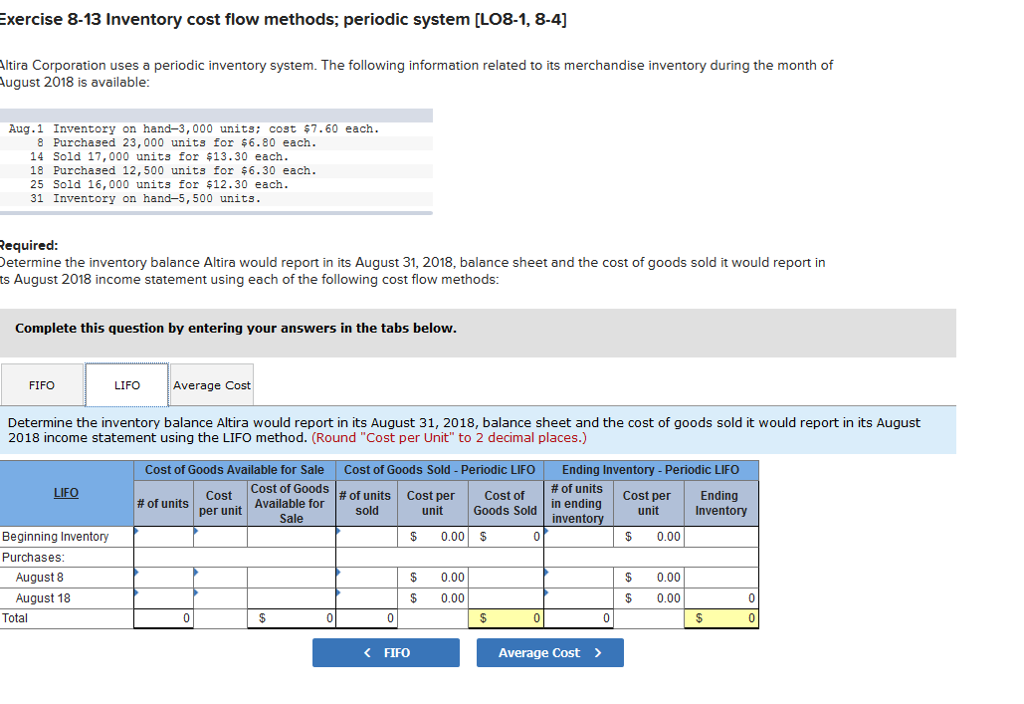The height and width of the screenshot is (704, 1024).
Task: Select August 18 units in ending inventory cell
Action: (x=579, y=598)
